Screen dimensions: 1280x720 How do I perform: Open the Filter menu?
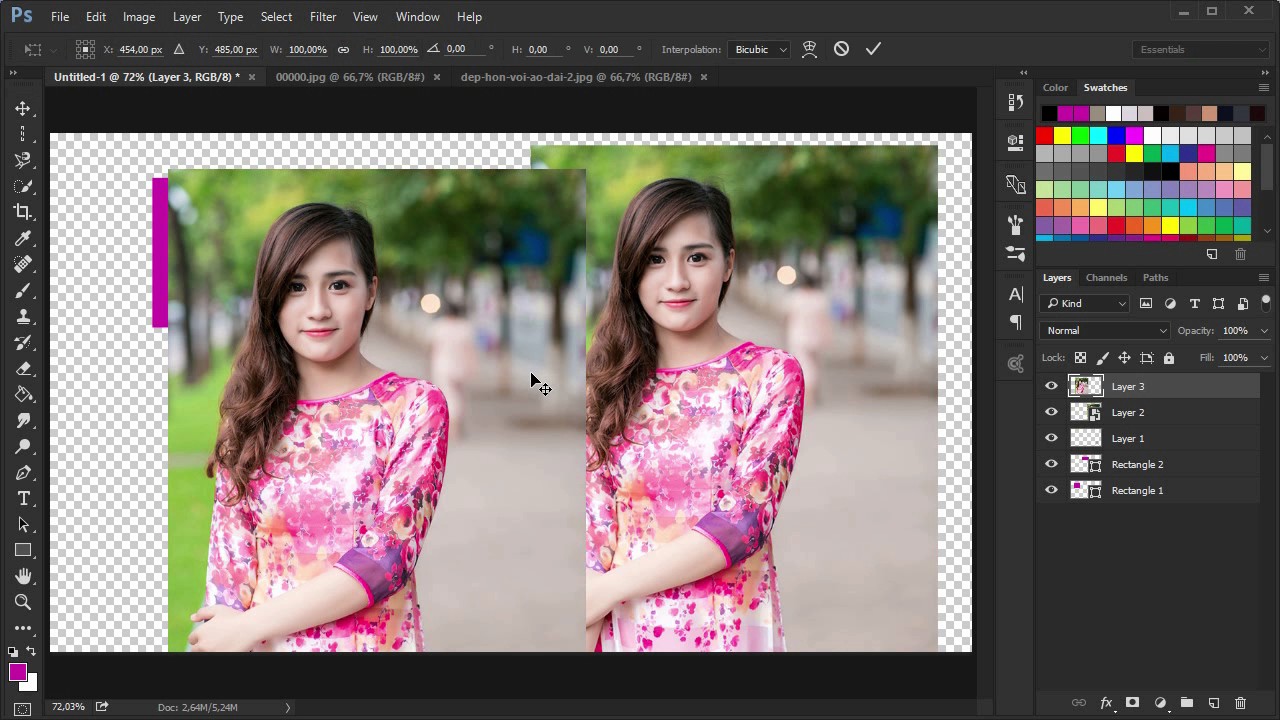click(x=323, y=17)
